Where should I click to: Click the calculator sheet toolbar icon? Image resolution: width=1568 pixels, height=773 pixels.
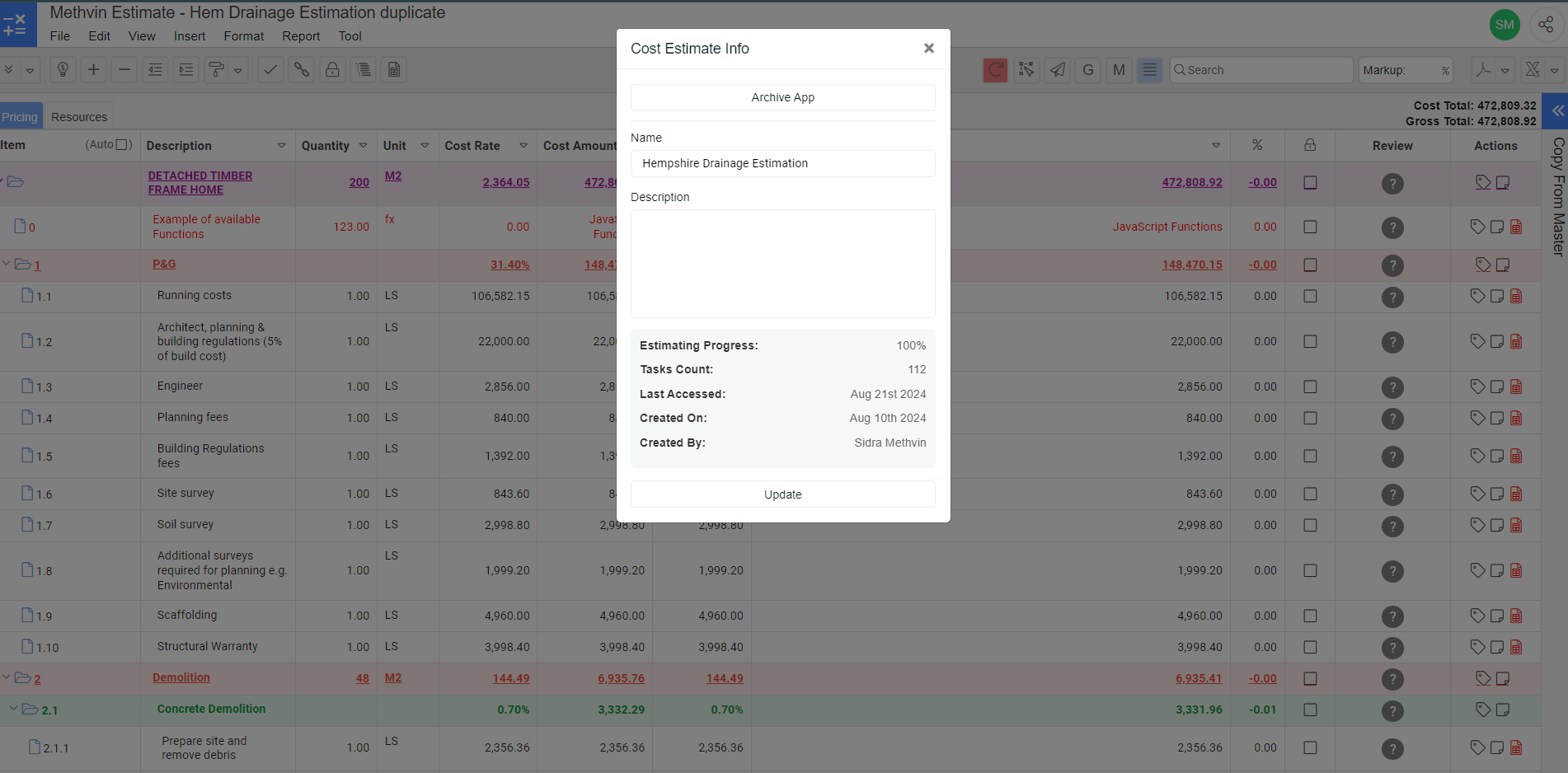394,70
